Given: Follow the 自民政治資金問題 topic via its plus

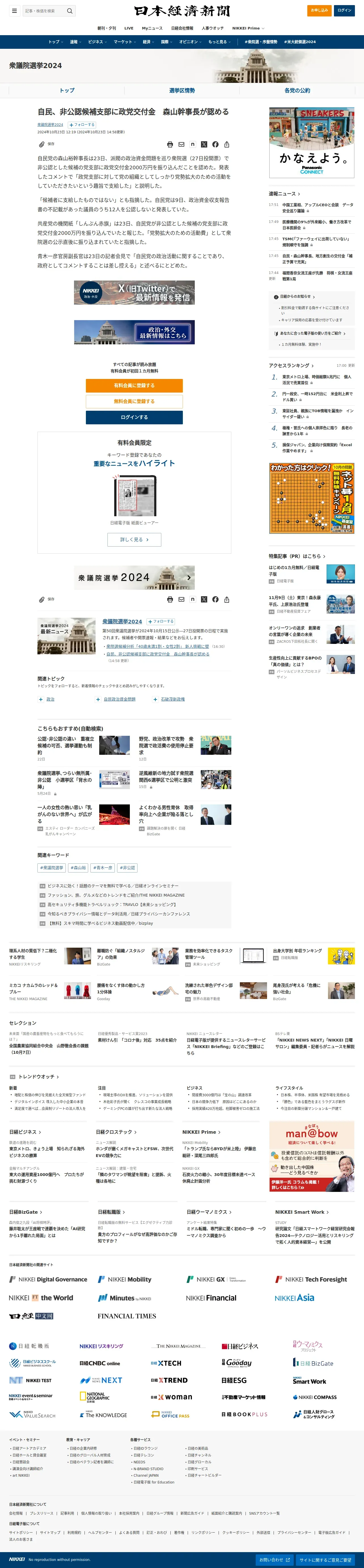Looking at the screenshot, I should (98, 699).
